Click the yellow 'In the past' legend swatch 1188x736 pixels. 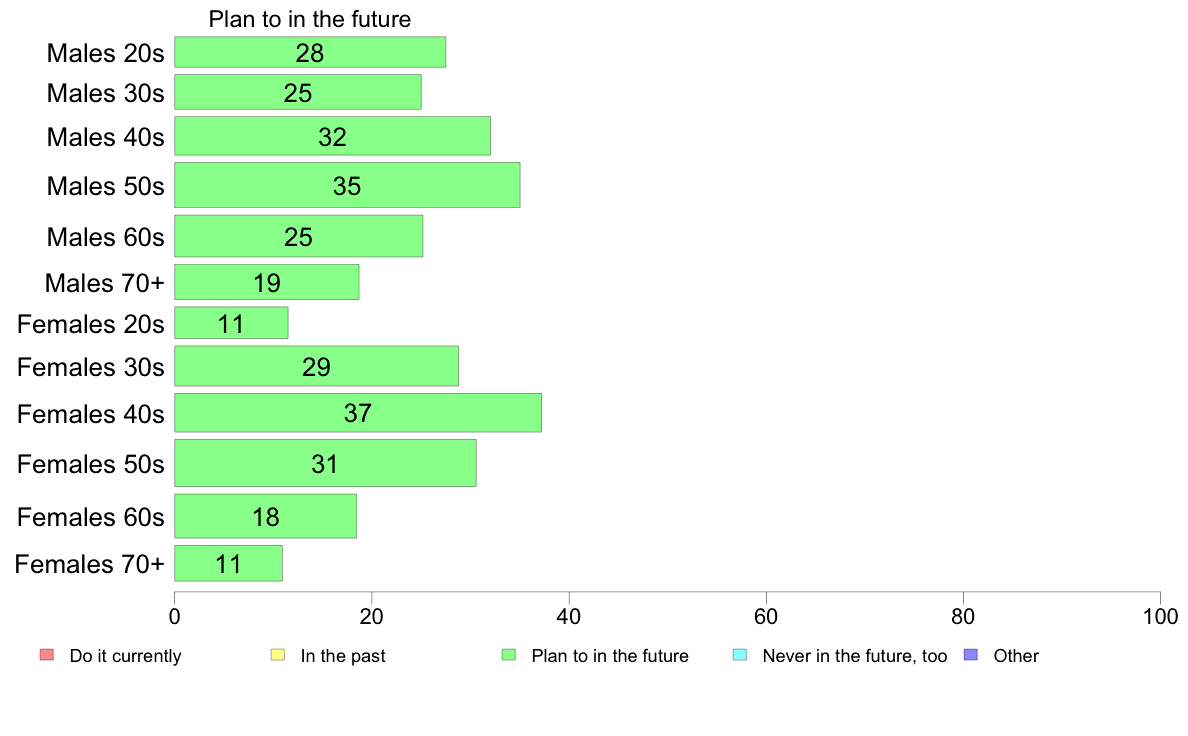coord(278,655)
